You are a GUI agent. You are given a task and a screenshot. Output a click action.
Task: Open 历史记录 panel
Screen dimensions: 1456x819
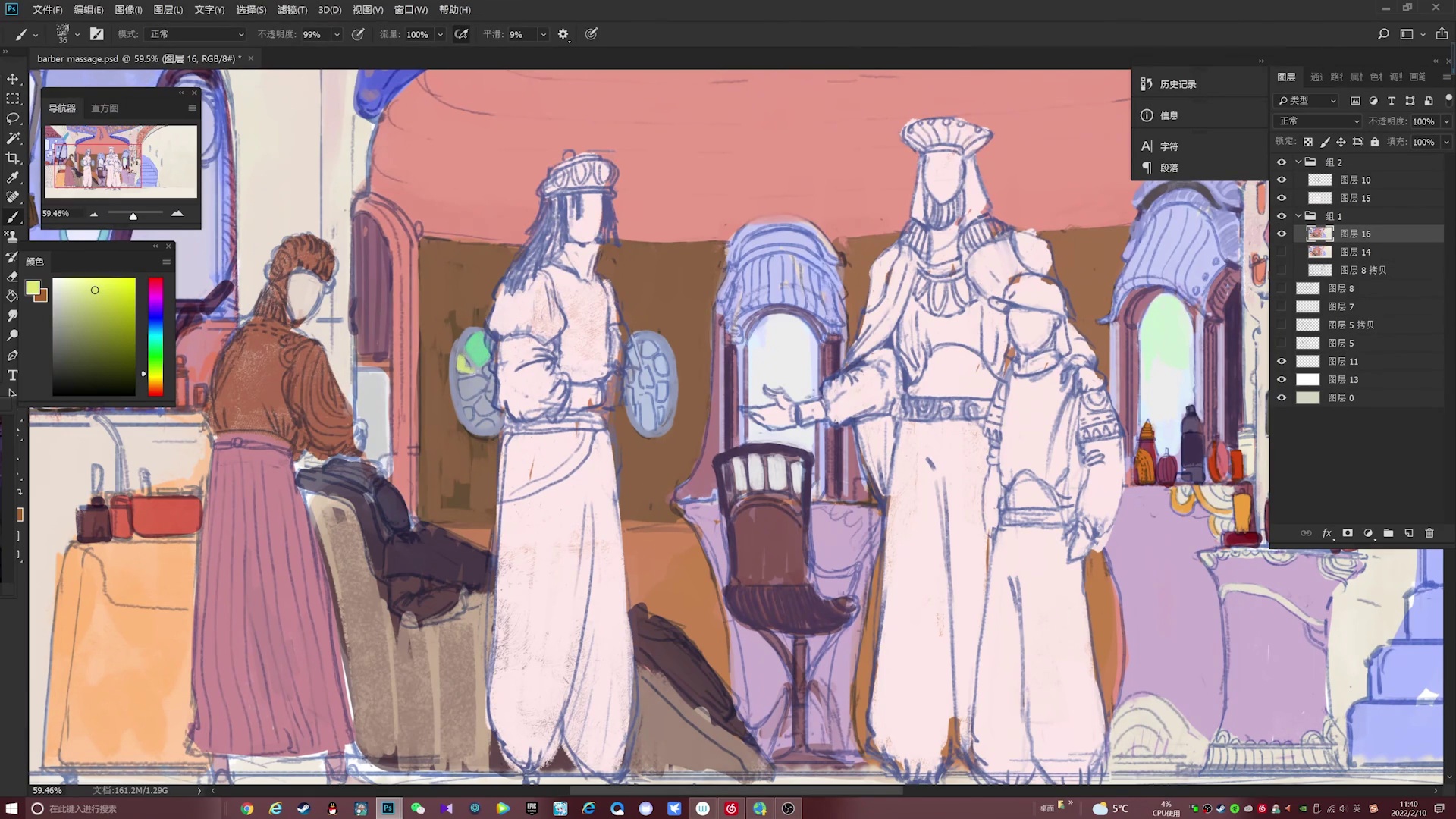(x=1178, y=84)
